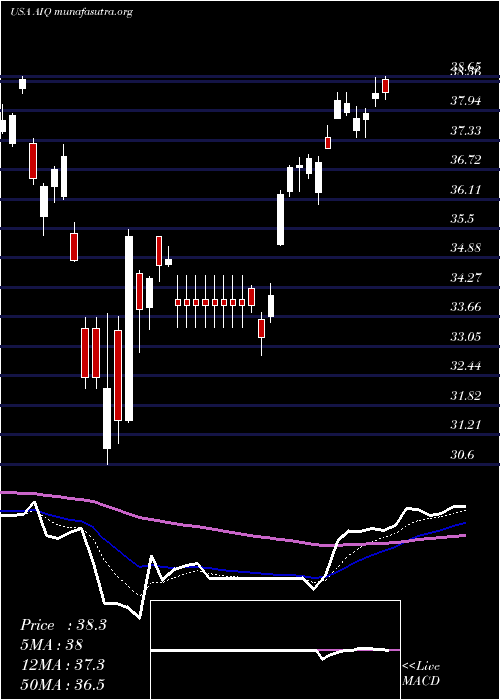Click the 31.21 price axis label
The image size is (500, 700).
[x=466, y=425]
